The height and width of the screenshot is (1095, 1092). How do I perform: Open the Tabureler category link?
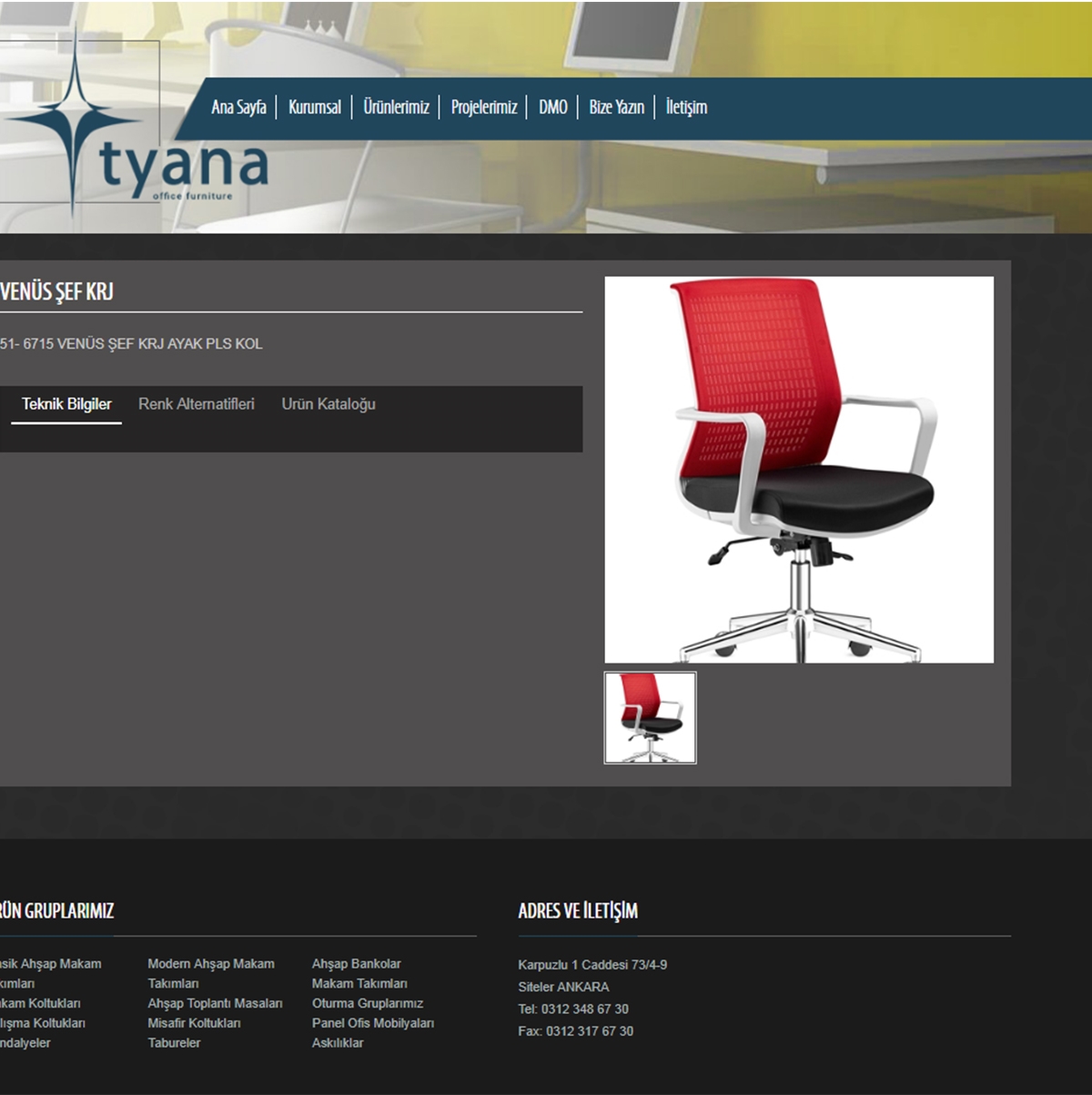click(174, 1043)
